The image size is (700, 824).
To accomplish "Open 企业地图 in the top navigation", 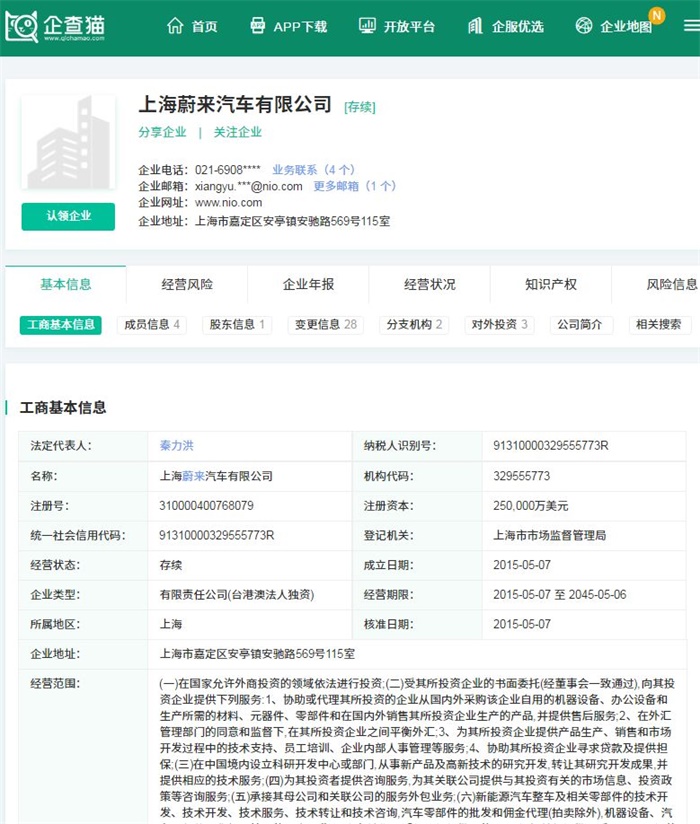I will point(625,26).
